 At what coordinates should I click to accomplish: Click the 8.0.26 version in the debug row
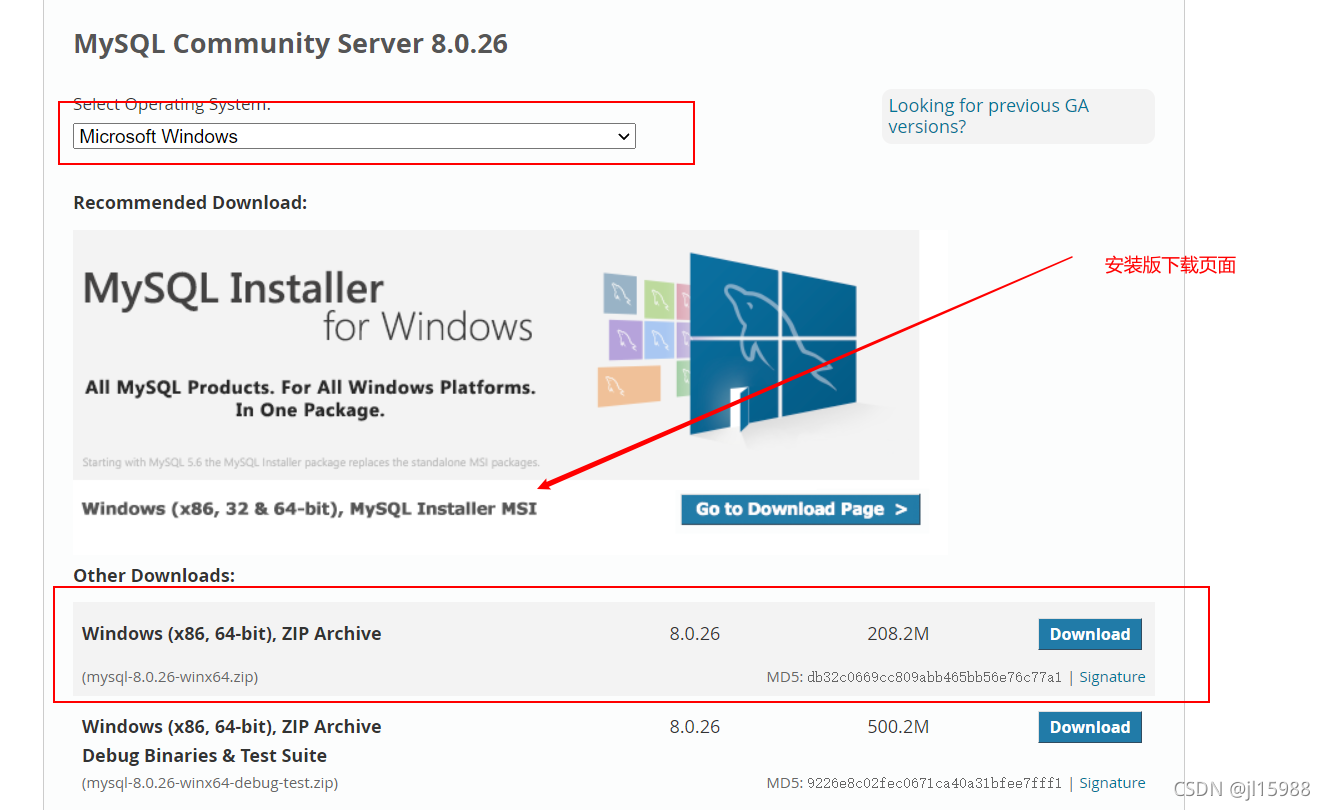click(x=695, y=727)
